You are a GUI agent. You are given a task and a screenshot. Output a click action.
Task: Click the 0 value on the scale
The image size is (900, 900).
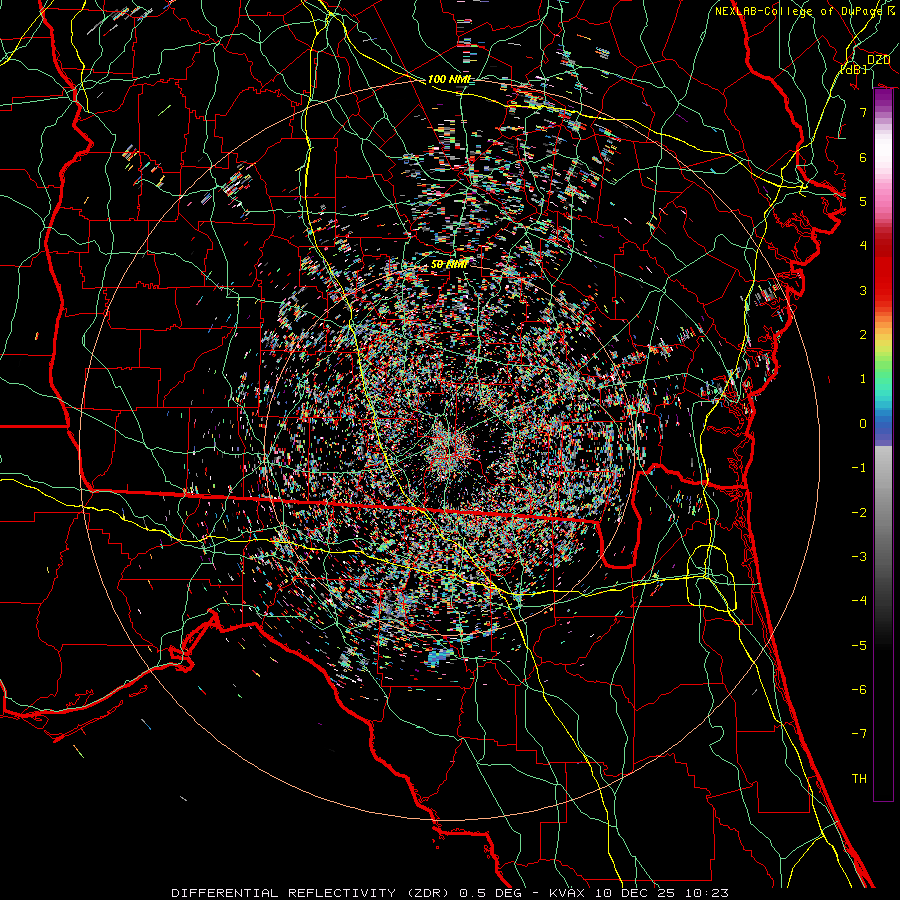pyautogui.click(x=863, y=423)
